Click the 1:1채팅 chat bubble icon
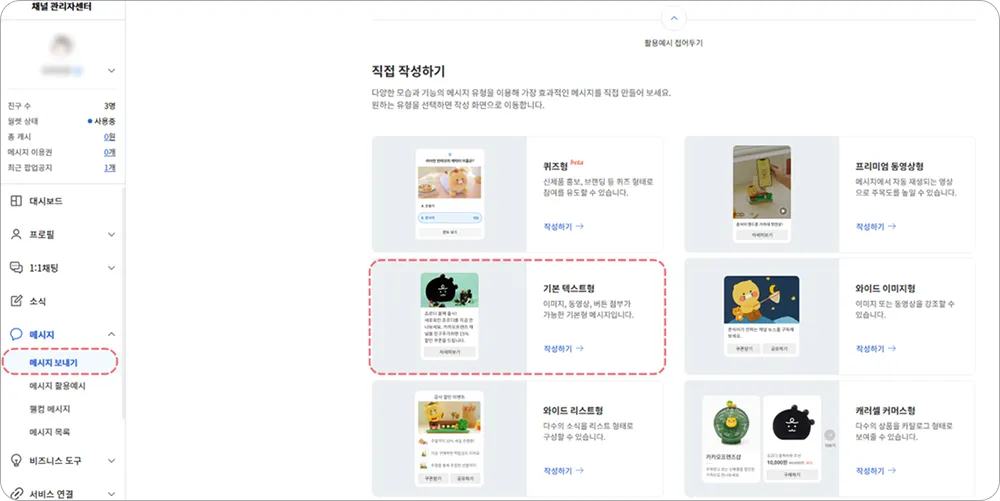1000x501 pixels. tap(17, 268)
